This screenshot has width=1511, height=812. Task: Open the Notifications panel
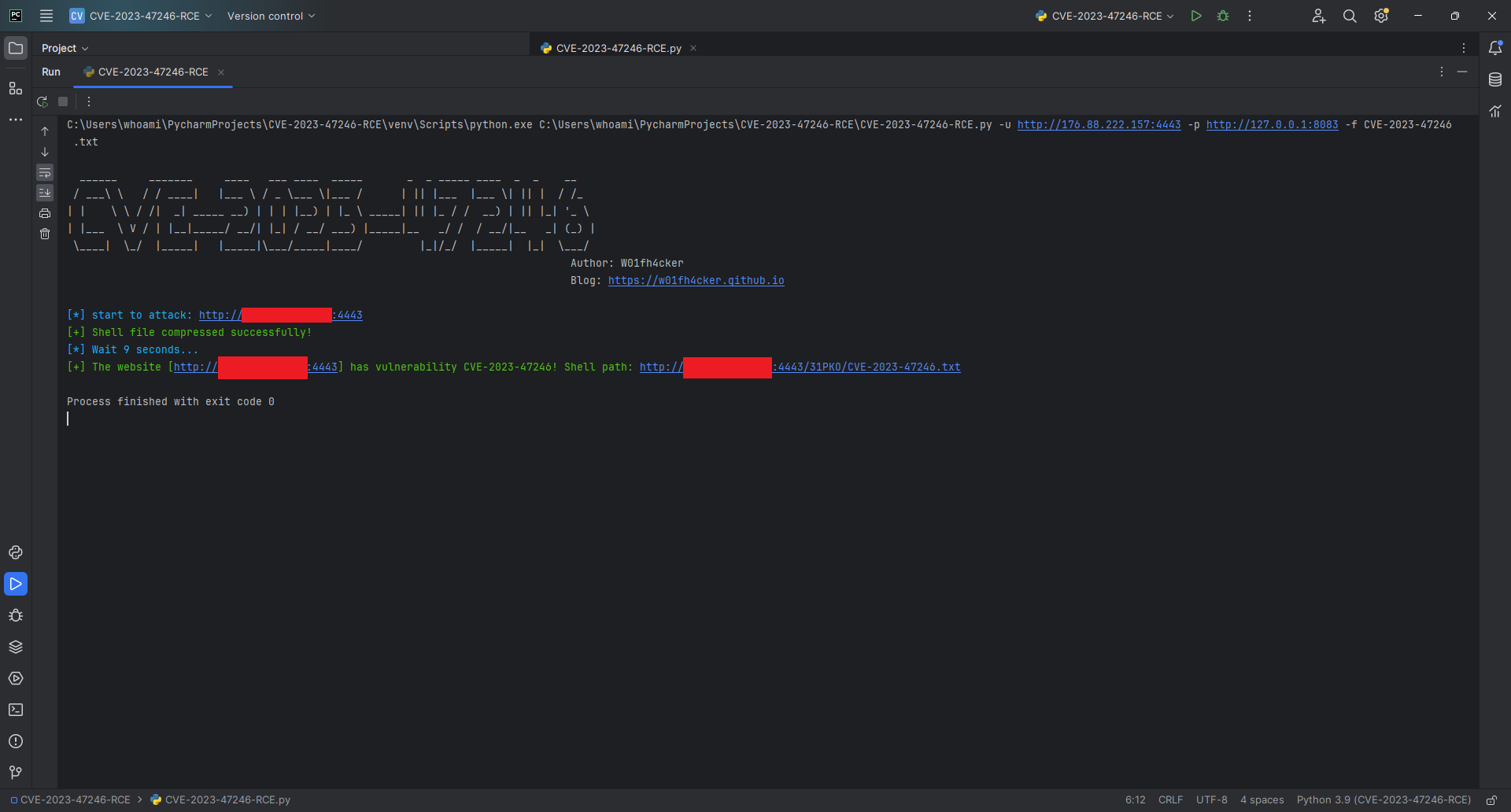(x=1495, y=48)
